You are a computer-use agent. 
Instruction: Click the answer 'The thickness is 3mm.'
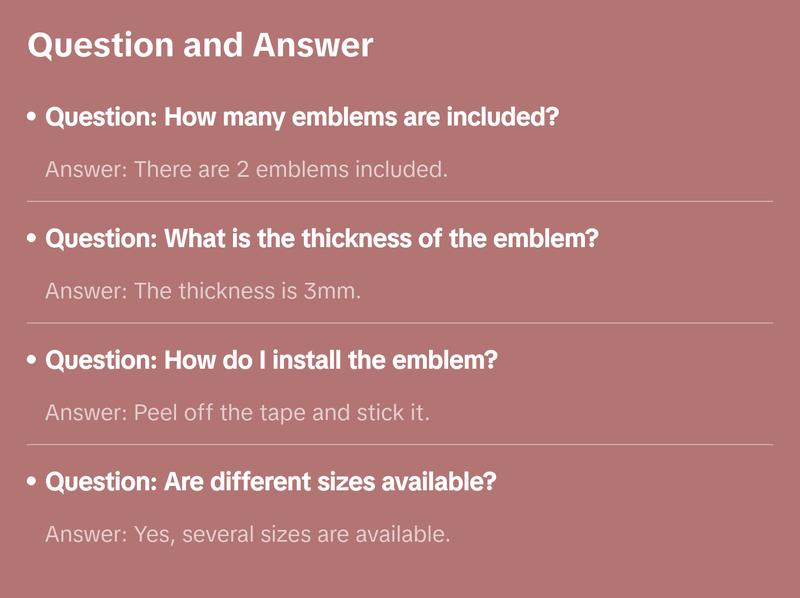[203, 291]
